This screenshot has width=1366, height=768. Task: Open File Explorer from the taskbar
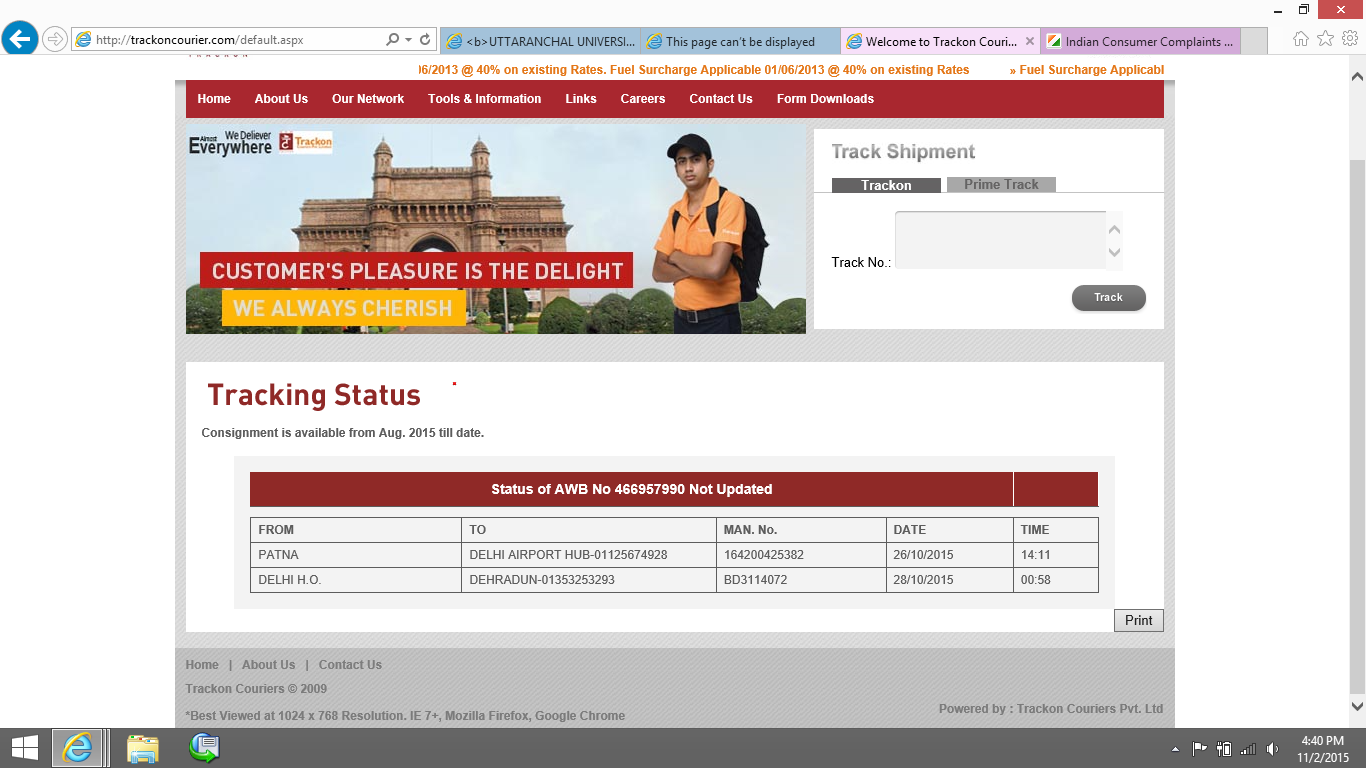[x=143, y=748]
